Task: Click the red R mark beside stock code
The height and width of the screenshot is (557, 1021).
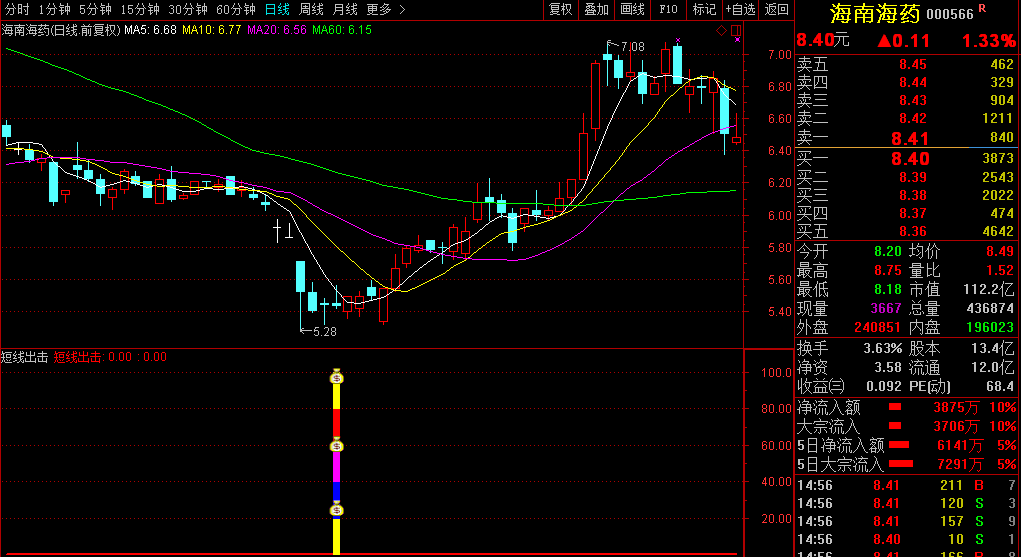Action: pos(982,9)
